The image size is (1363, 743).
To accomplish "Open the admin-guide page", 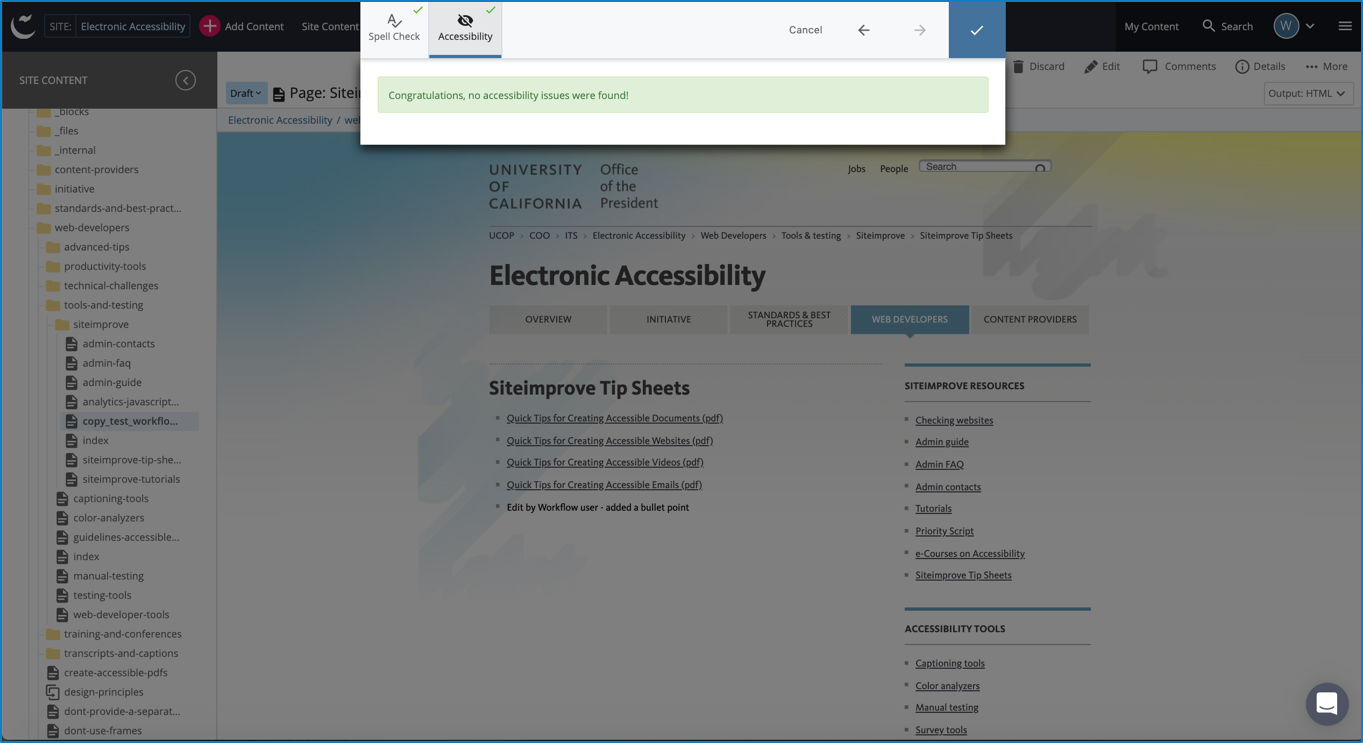I will pos(111,382).
